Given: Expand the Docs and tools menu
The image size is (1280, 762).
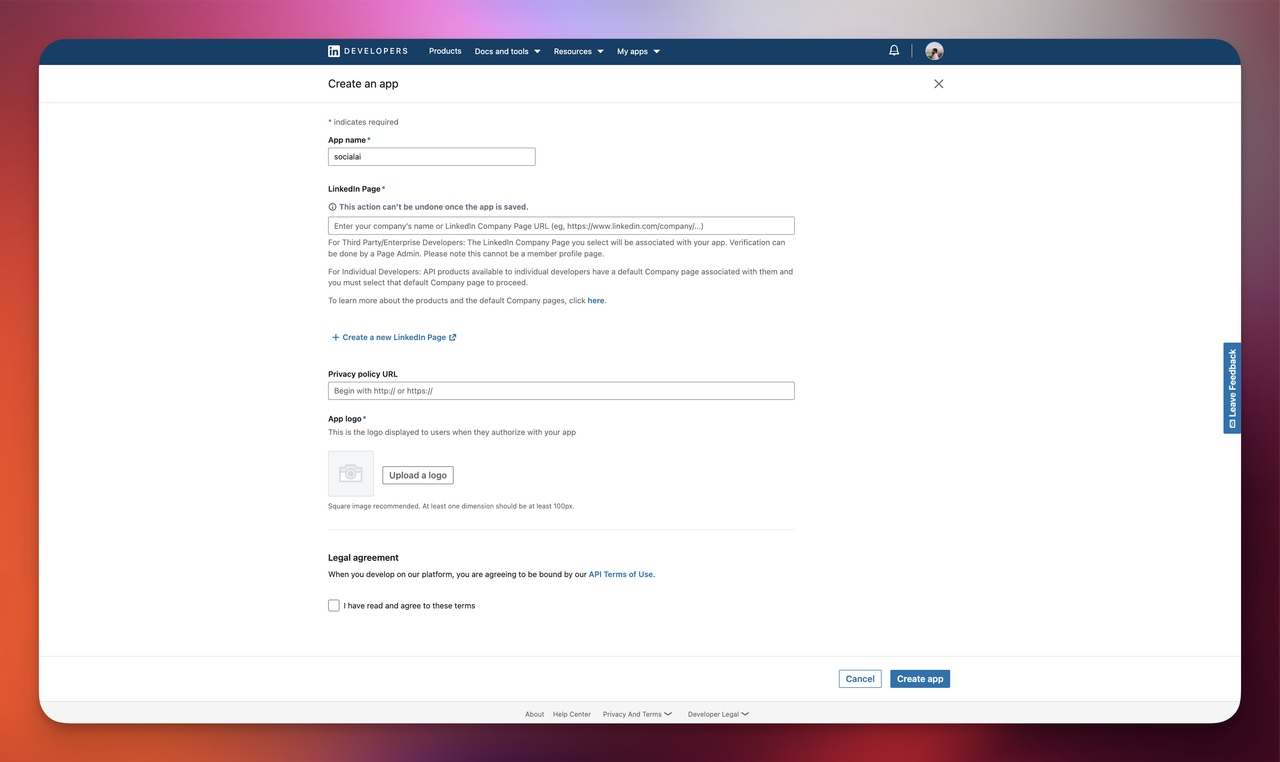Looking at the screenshot, I should tap(507, 51).
